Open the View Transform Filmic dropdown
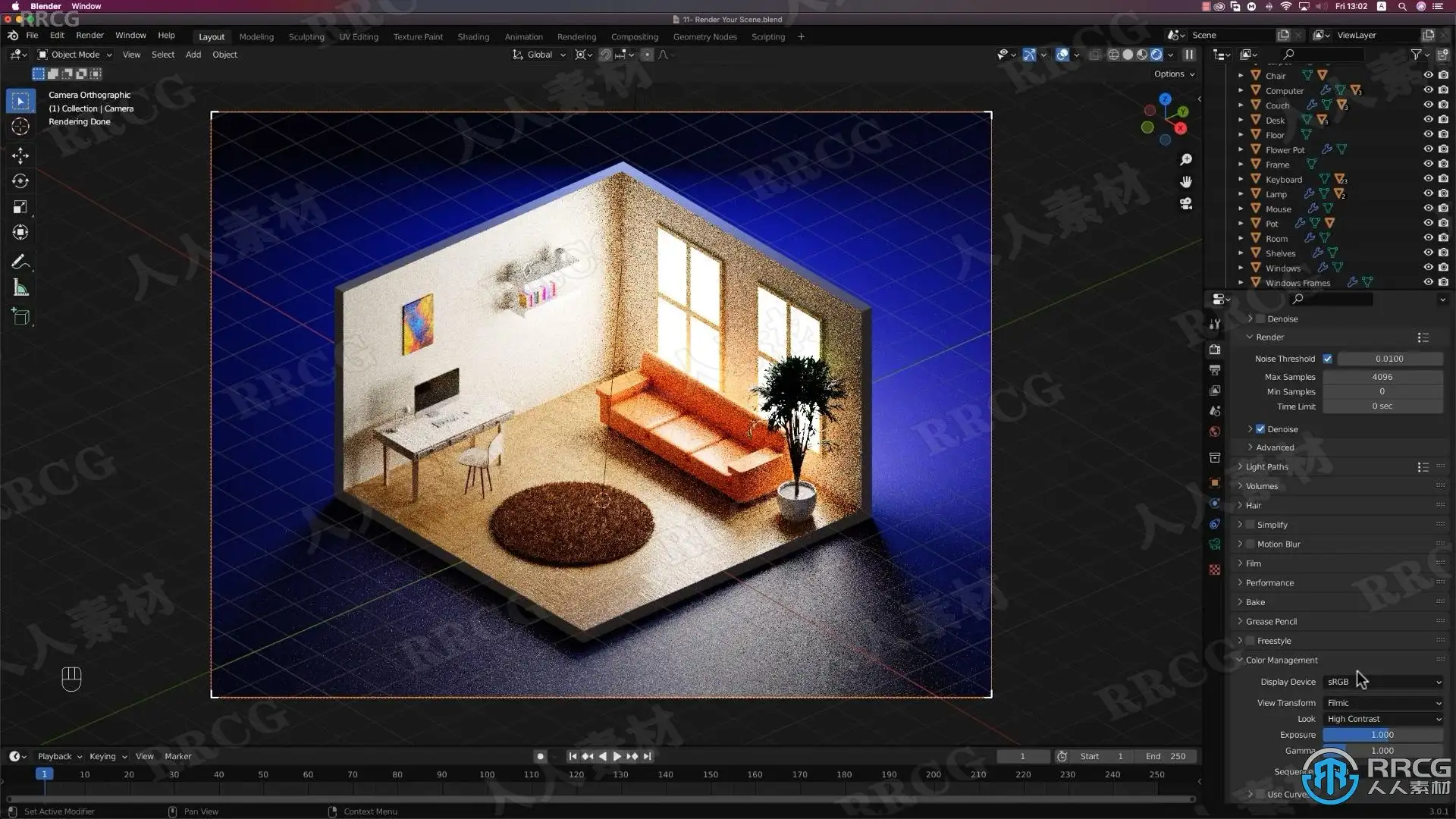 pyautogui.click(x=1383, y=703)
